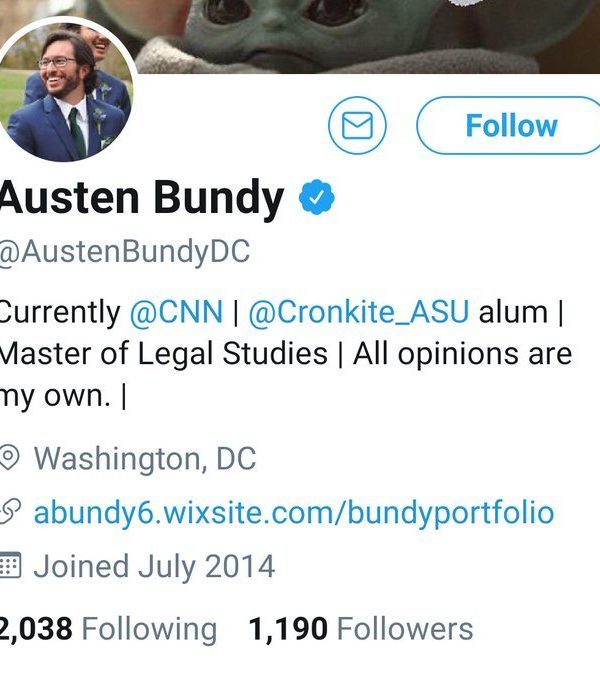Open the @CNN mention link

pos(176,312)
